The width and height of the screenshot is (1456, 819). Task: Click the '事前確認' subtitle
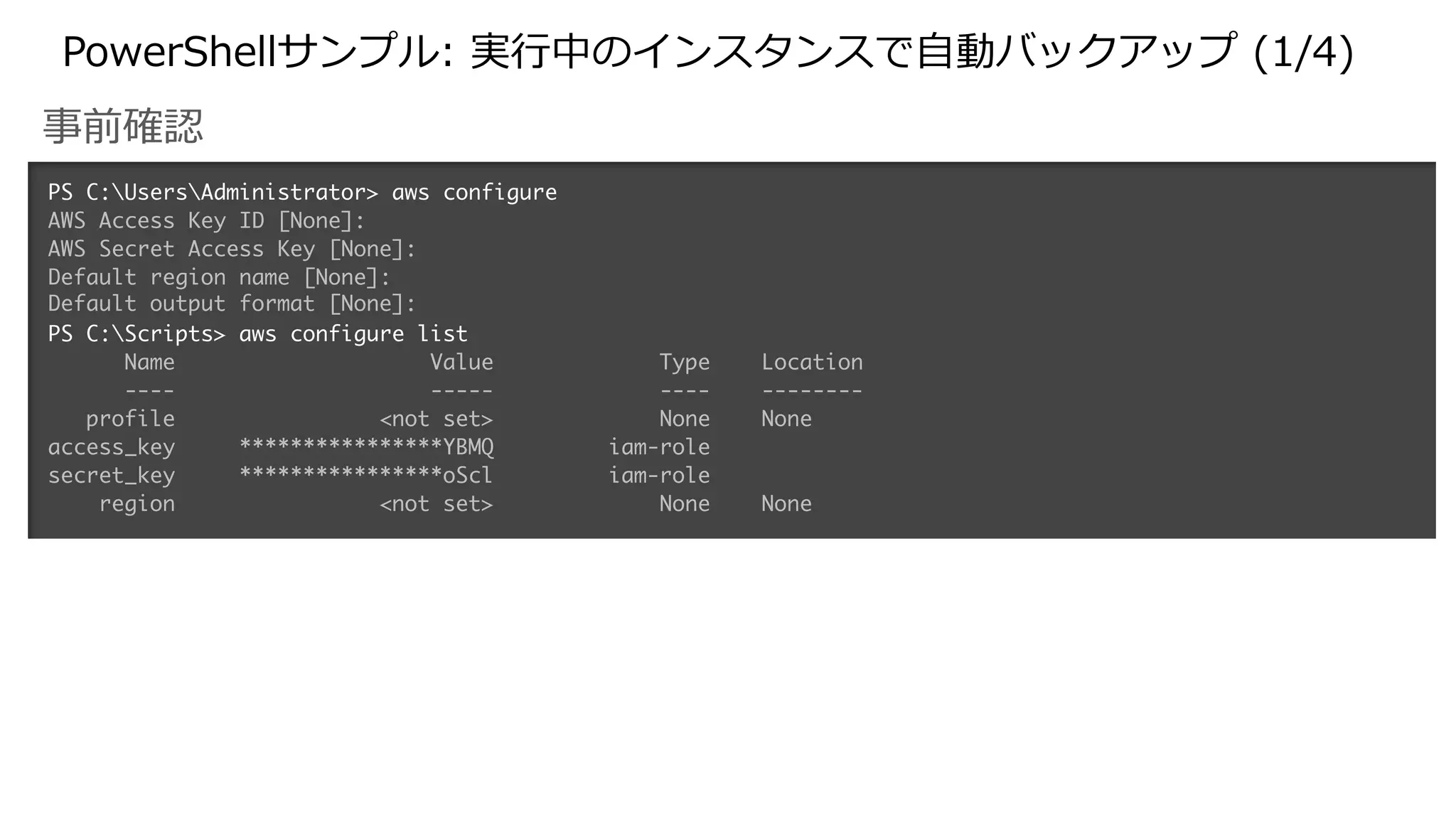(123, 127)
